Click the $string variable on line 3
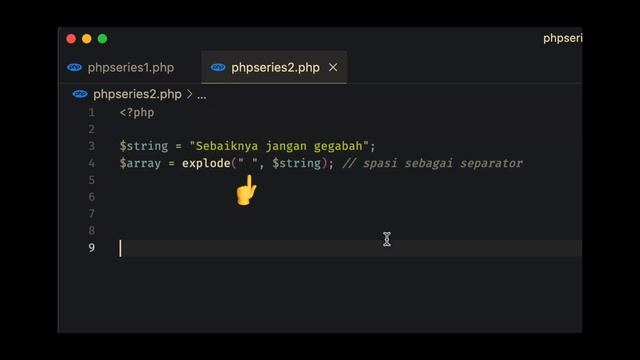 pos(144,146)
